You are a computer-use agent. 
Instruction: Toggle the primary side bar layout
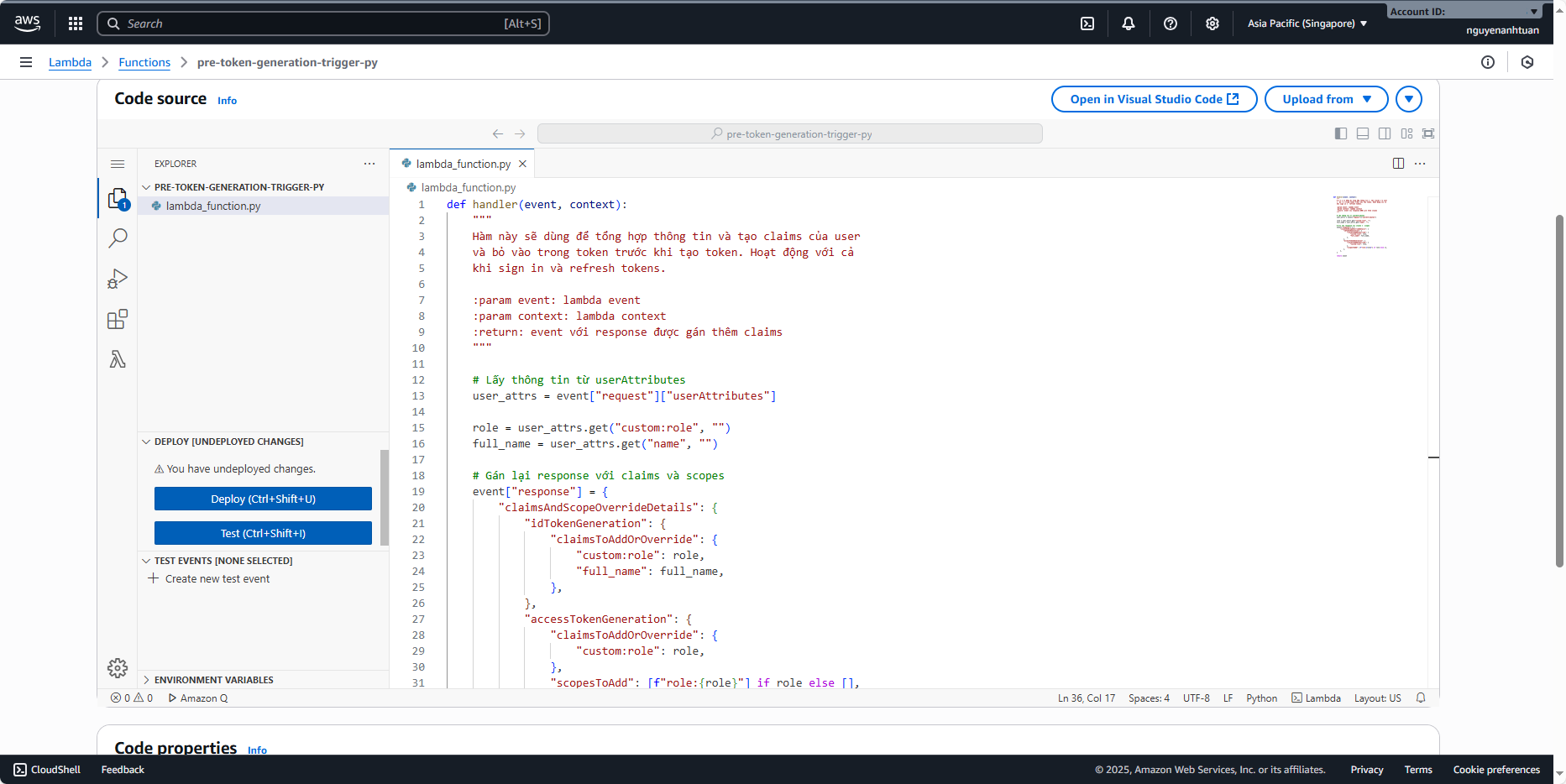pos(1341,133)
